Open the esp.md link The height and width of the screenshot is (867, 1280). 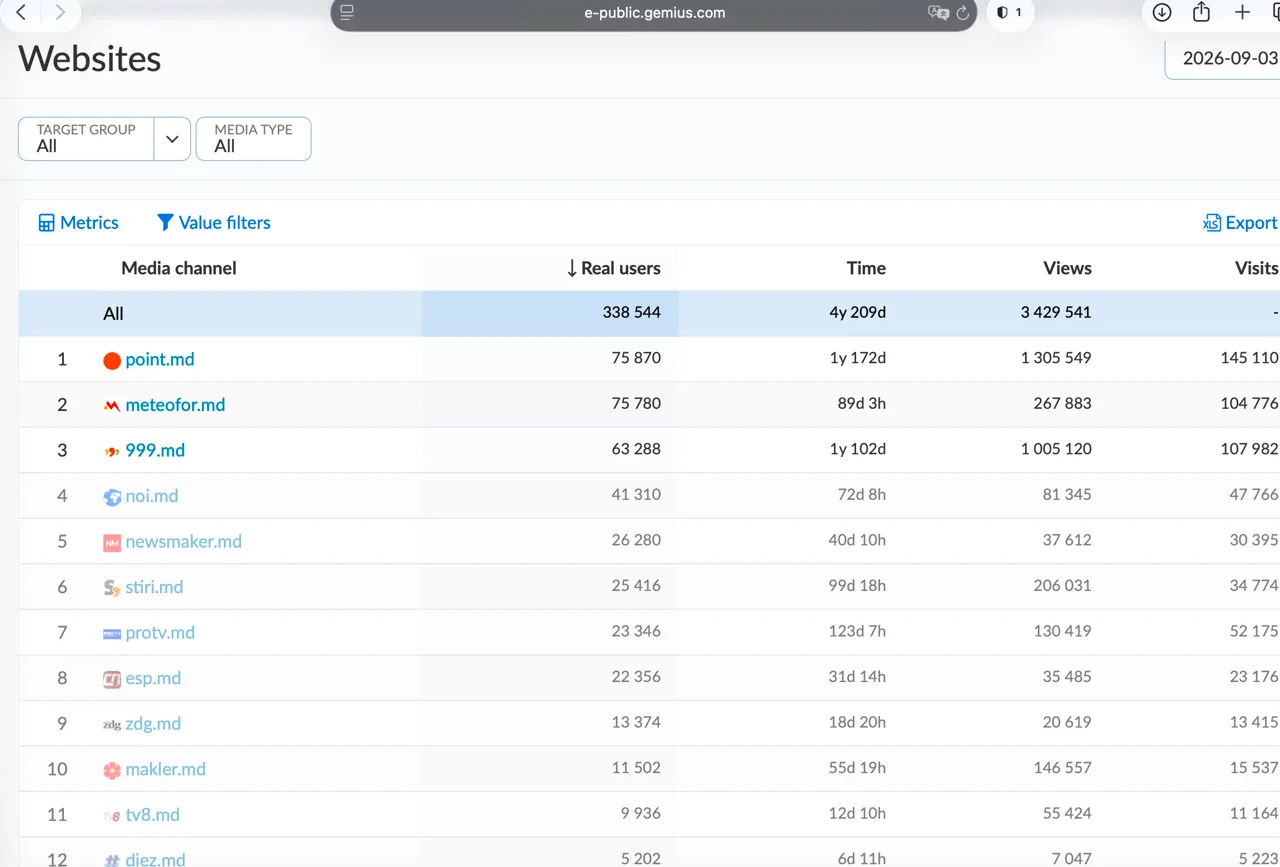pos(153,678)
